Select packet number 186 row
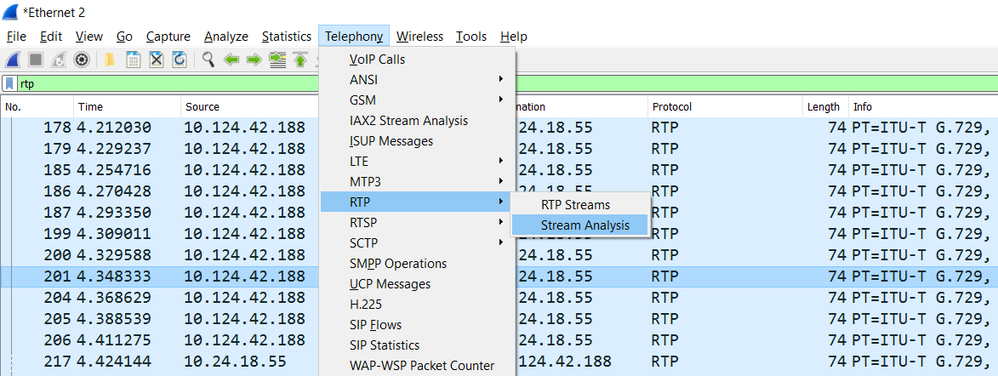The width and height of the screenshot is (998, 376). click(x=499, y=191)
